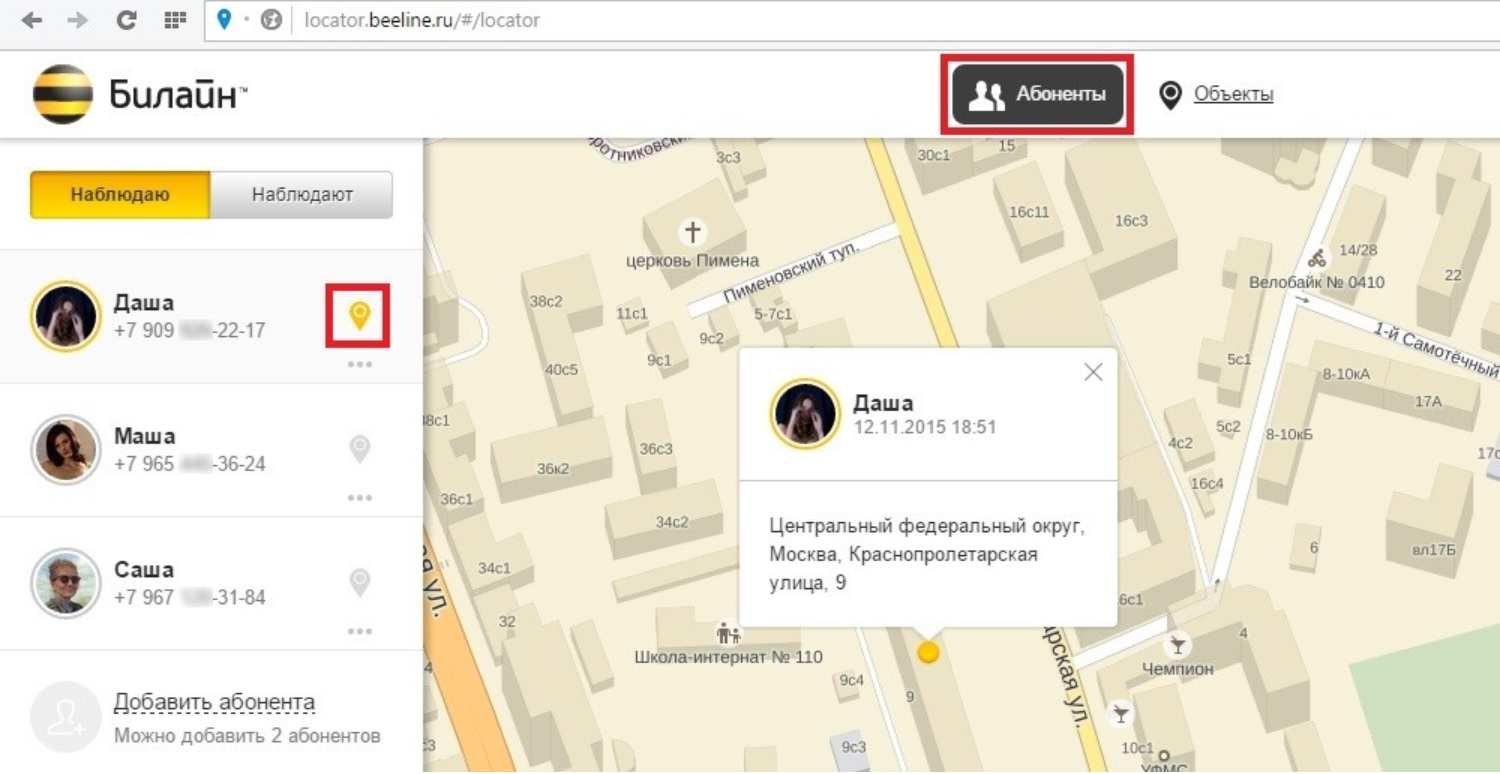Select the Наблюдаю tab
This screenshot has width=1500, height=774.
[x=120, y=195]
